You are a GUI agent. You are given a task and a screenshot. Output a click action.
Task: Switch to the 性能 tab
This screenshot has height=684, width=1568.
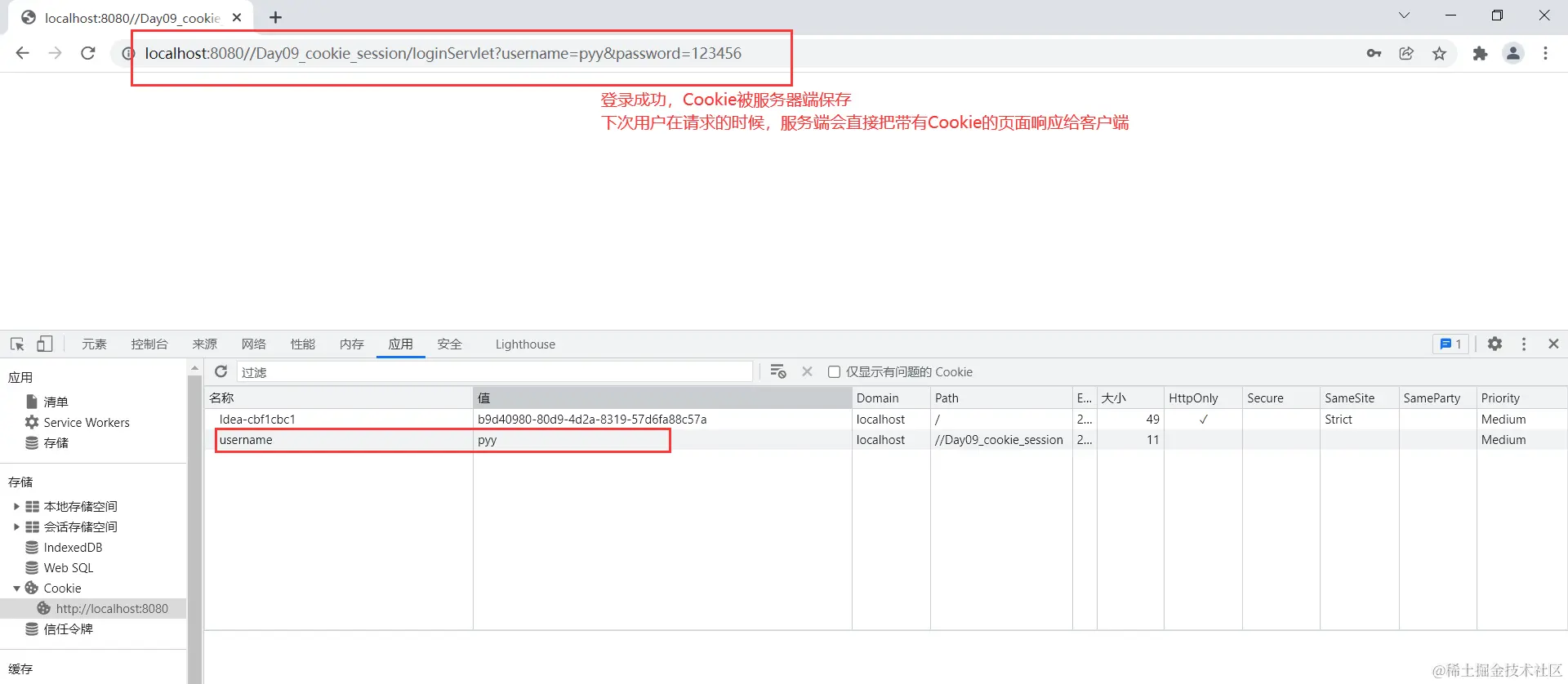pos(303,344)
